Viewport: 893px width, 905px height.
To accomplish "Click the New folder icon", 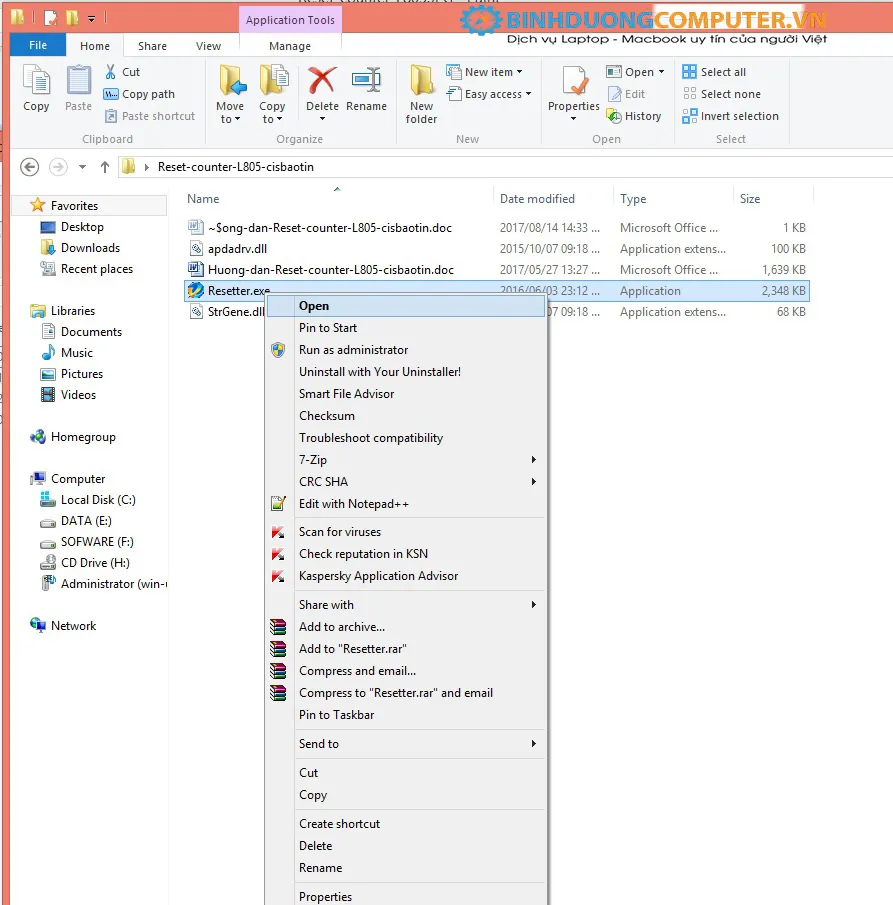I will point(421,80).
